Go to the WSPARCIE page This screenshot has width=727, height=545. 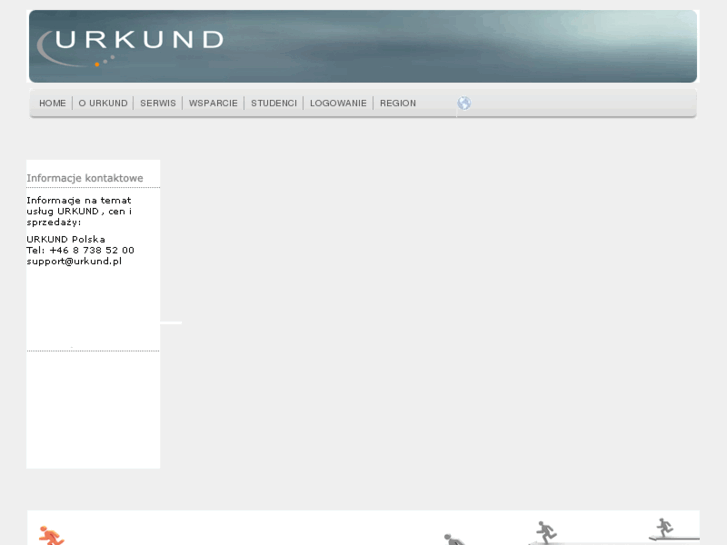click(x=213, y=103)
